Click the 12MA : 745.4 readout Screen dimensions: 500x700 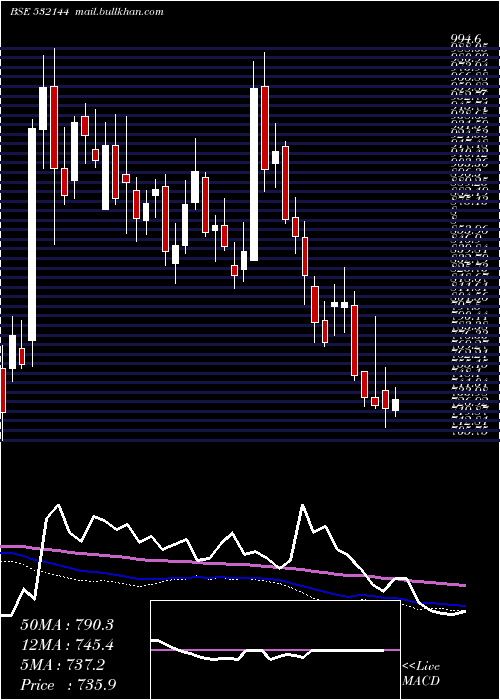pos(67,645)
